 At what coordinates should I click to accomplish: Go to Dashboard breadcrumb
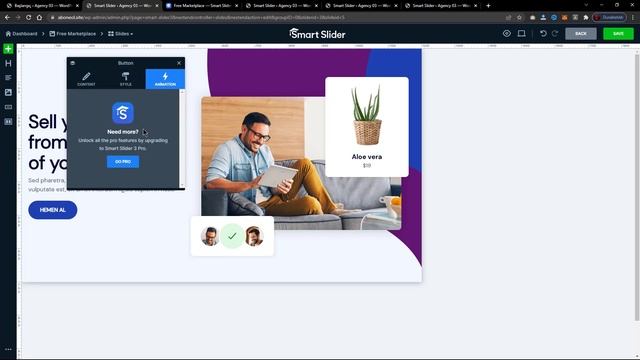tap(21, 34)
